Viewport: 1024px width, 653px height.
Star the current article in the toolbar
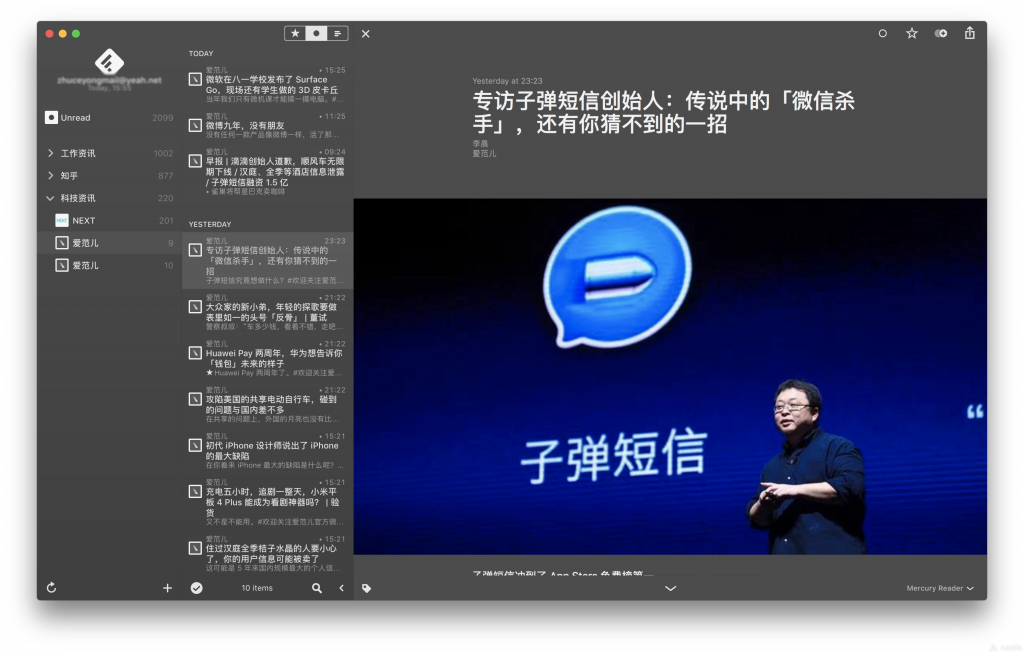(x=911, y=33)
